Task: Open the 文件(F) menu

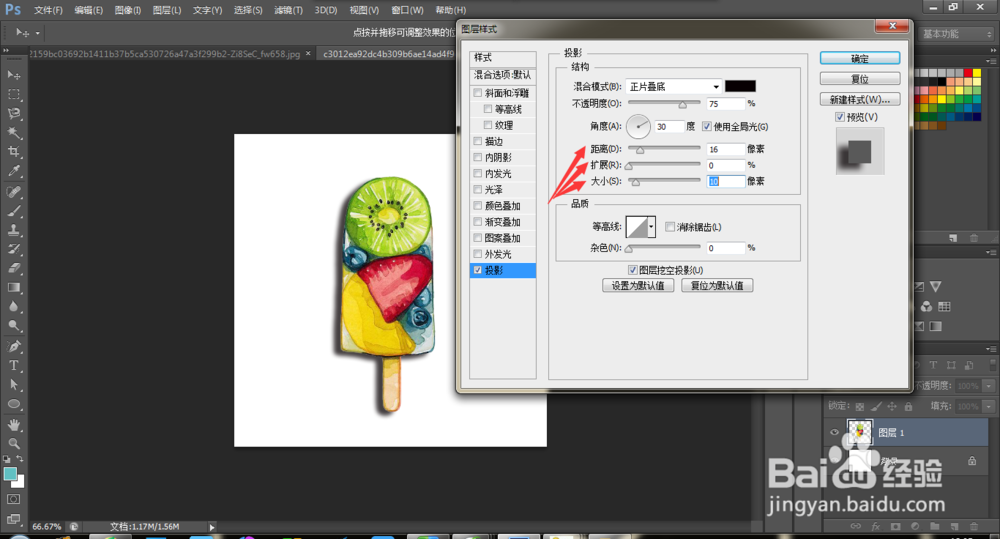Action: [x=48, y=10]
